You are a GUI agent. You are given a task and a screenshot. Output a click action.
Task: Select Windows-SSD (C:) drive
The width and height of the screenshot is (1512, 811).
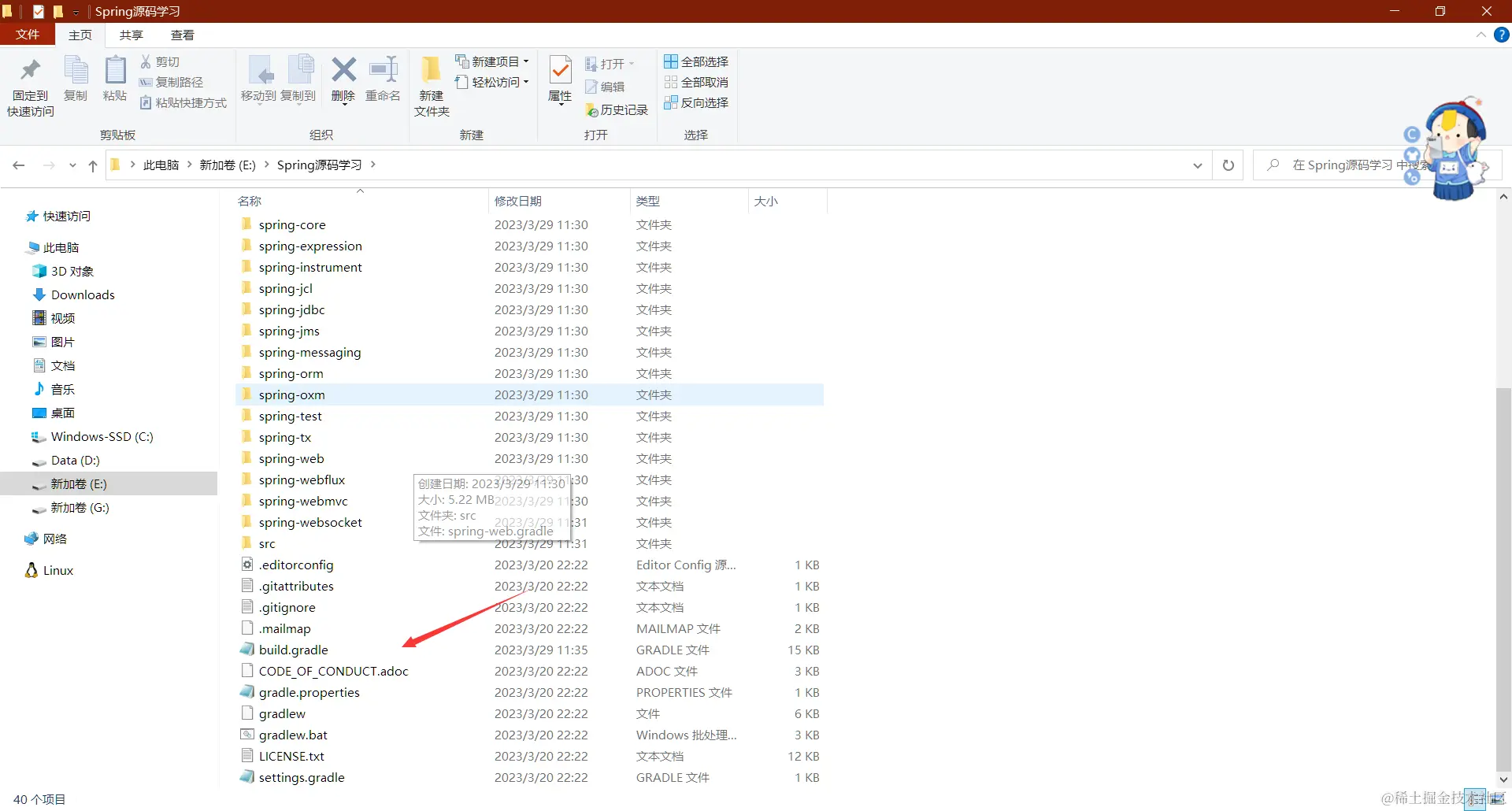coord(102,436)
